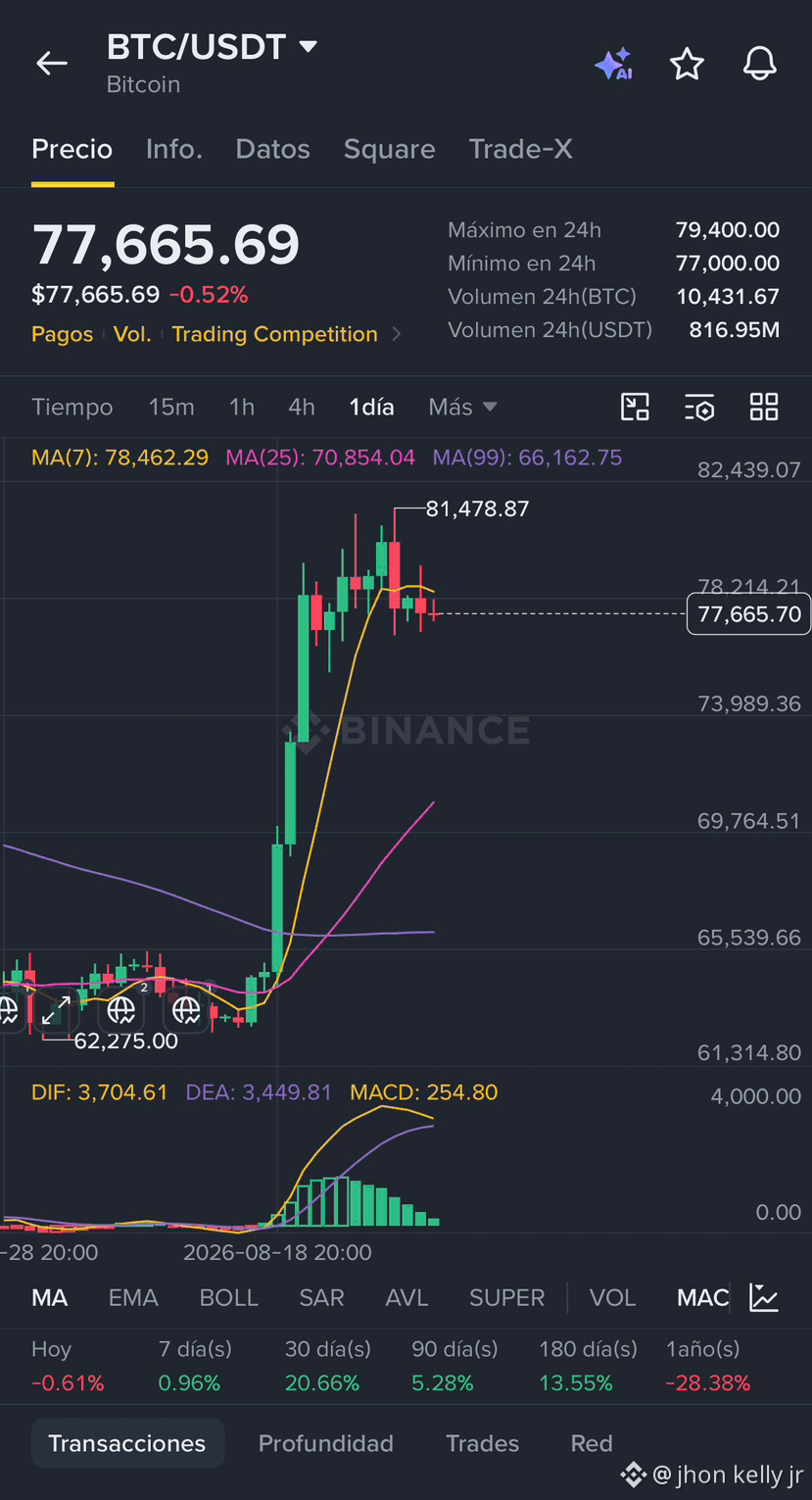Tap the MA(99): 66,162.75 readout
This screenshot has height=1500, width=812.
527,458
